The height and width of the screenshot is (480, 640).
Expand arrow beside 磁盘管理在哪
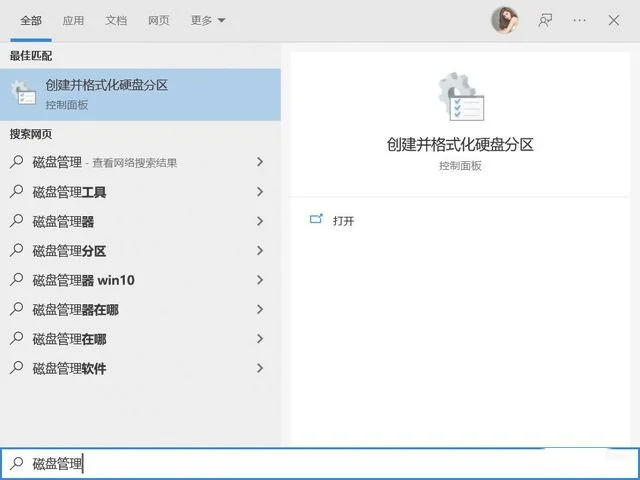(x=260, y=338)
